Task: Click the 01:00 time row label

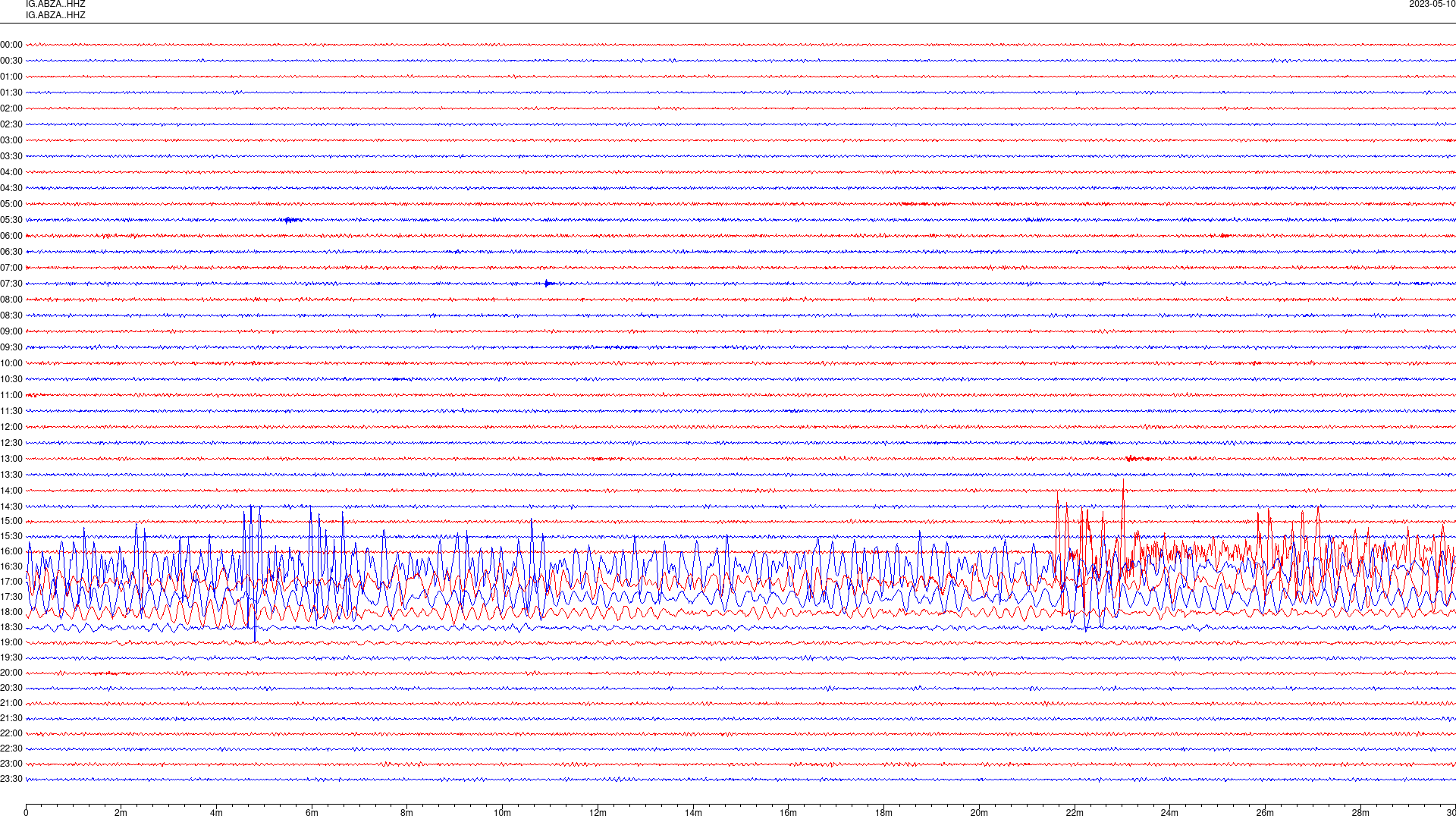Action: 11,77
